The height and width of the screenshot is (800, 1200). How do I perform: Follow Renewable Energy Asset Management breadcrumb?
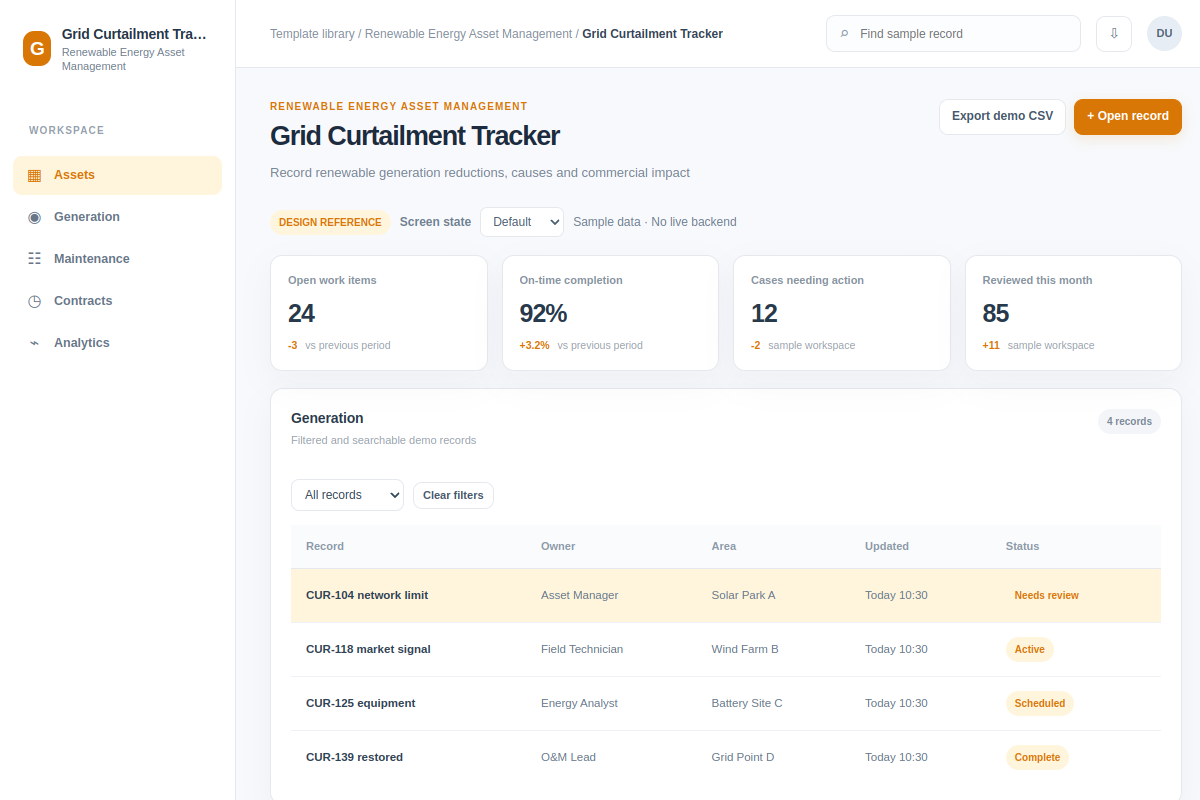tap(468, 34)
